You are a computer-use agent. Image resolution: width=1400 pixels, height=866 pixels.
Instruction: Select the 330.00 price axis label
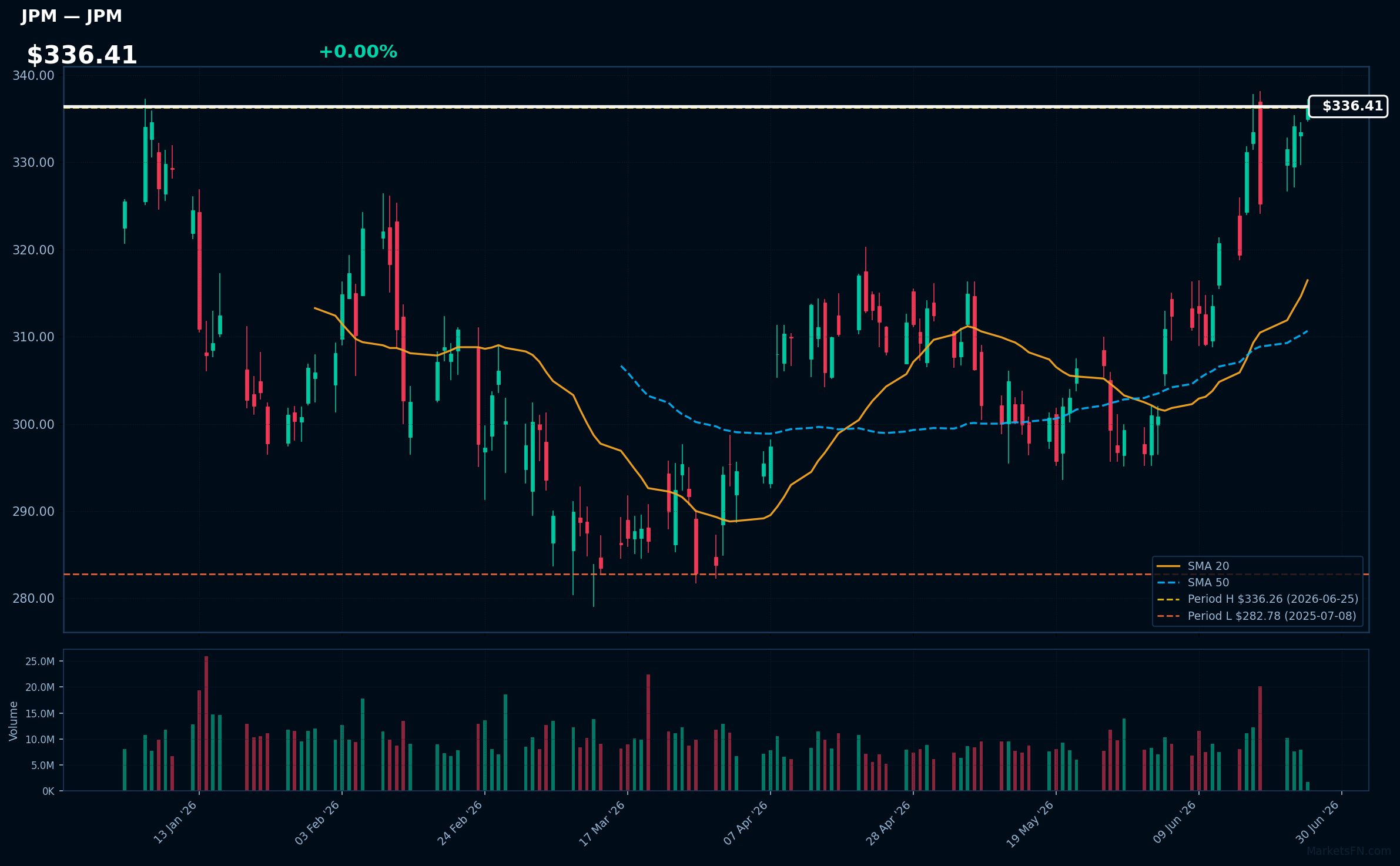(x=34, y=162)
